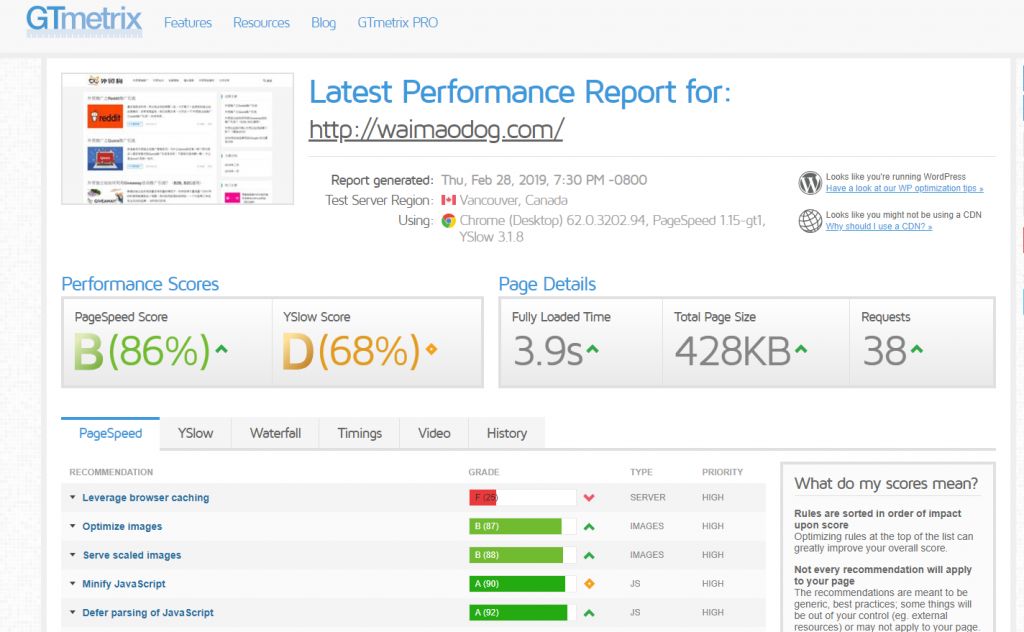Click the website screenshot thumbnail

tap(178, 139)
